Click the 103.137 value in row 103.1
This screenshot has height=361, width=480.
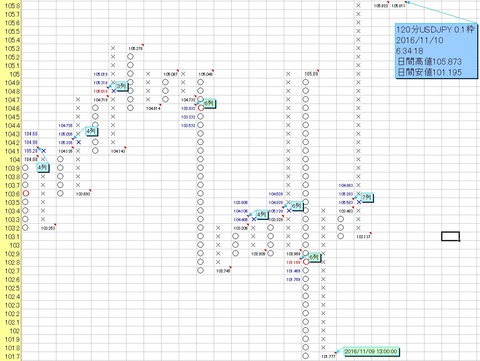point(363,237)
